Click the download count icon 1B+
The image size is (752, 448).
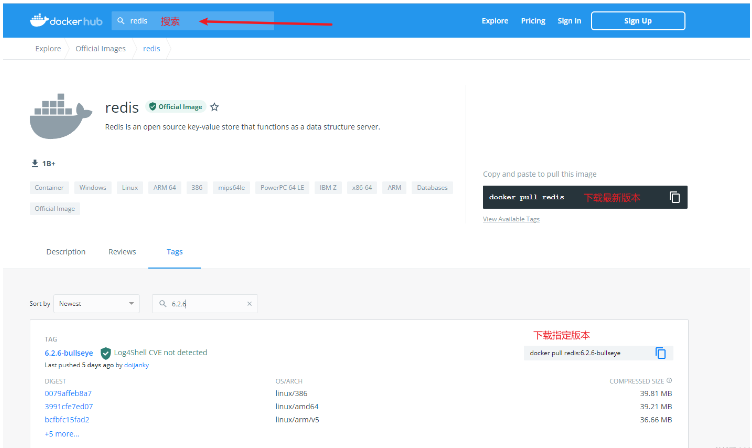(35, 163)
